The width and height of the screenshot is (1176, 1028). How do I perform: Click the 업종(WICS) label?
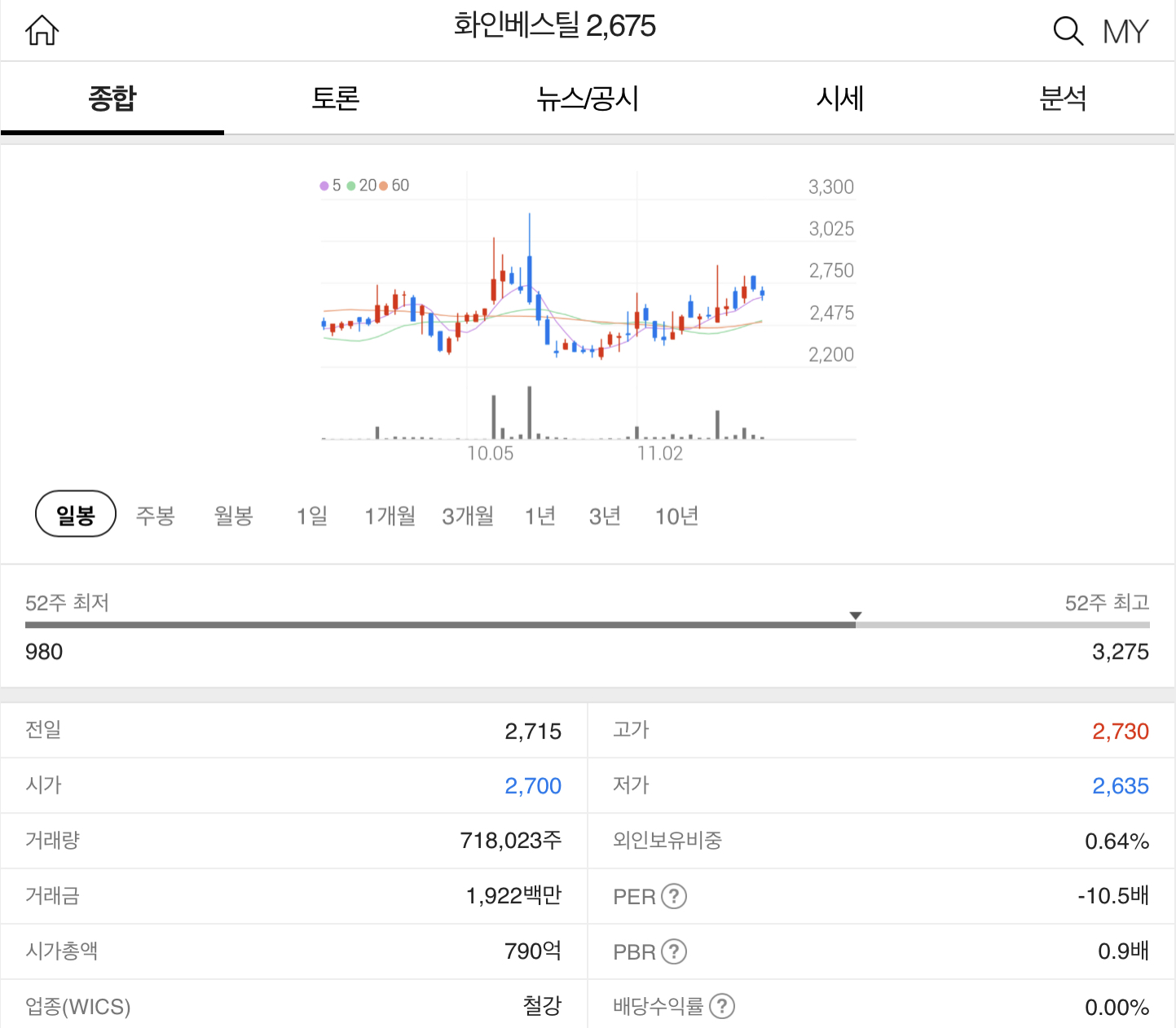point(78,1007)
